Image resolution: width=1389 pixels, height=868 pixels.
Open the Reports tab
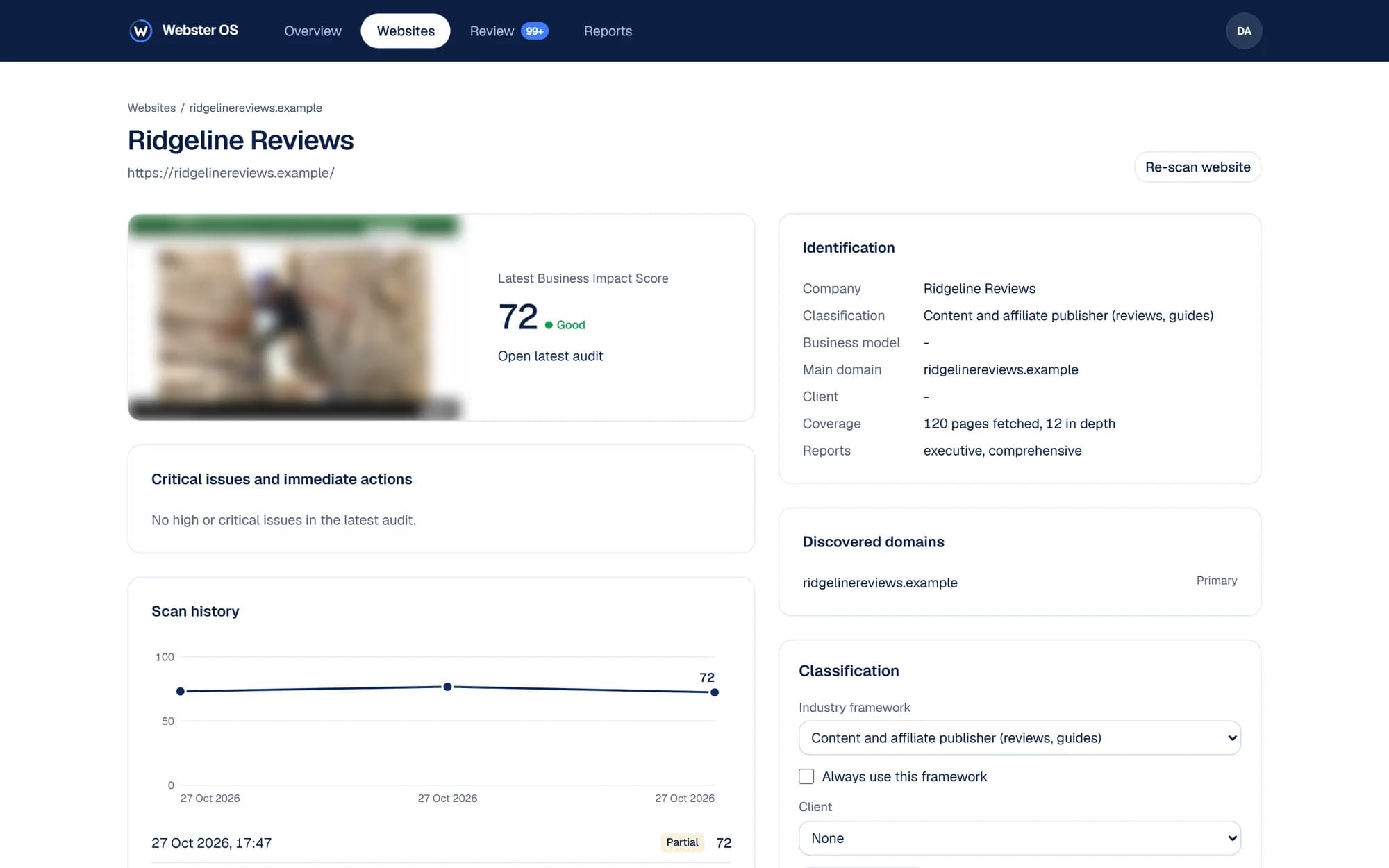[608, 31]
